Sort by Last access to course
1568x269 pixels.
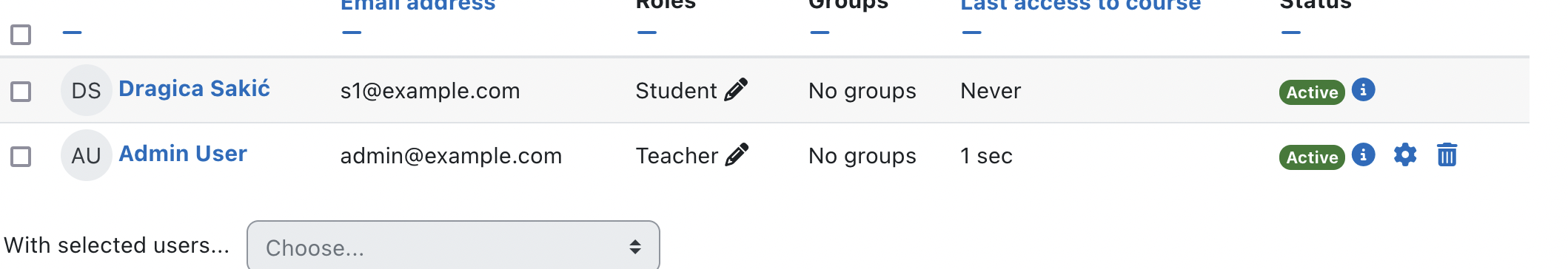tap(1080, 5)
